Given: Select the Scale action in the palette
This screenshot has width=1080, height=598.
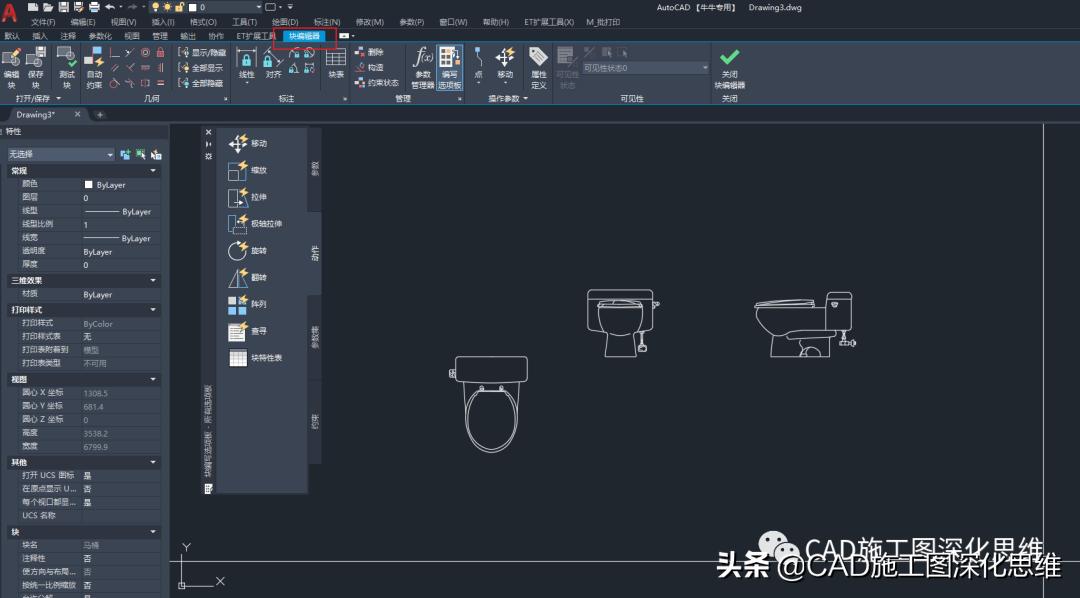Looking at the screenshot, I should pos(255,169).
